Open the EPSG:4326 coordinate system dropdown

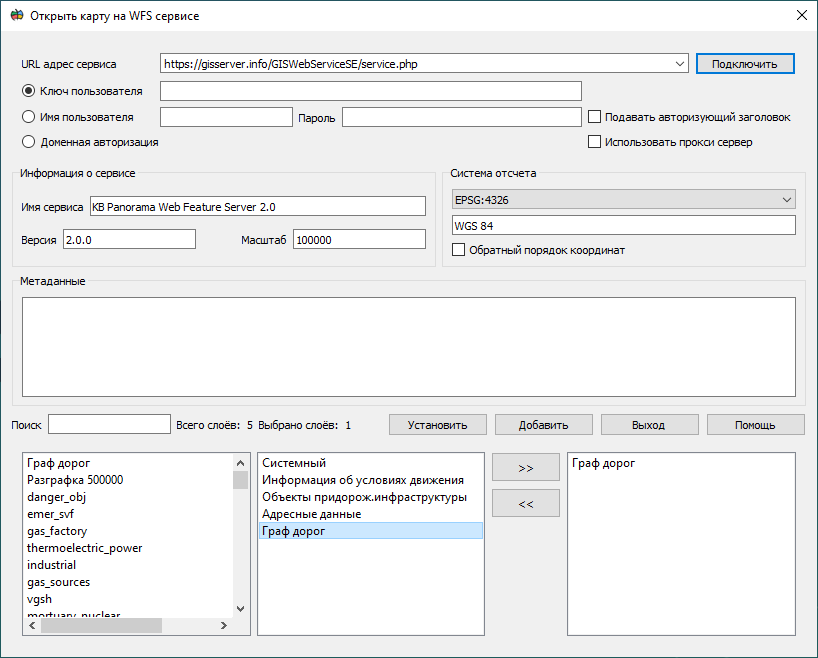786,199
